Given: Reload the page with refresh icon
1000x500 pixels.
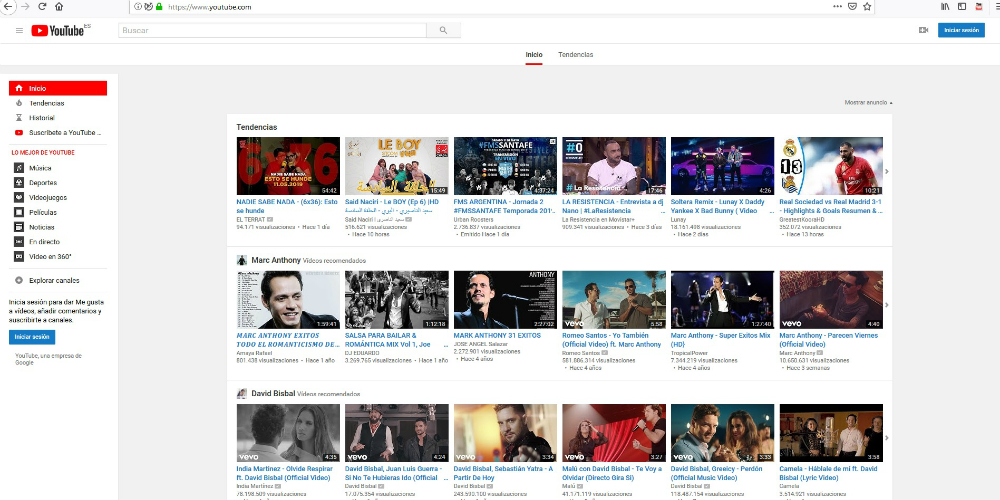Looking at the screenshot, I should (x=42, y=6).
